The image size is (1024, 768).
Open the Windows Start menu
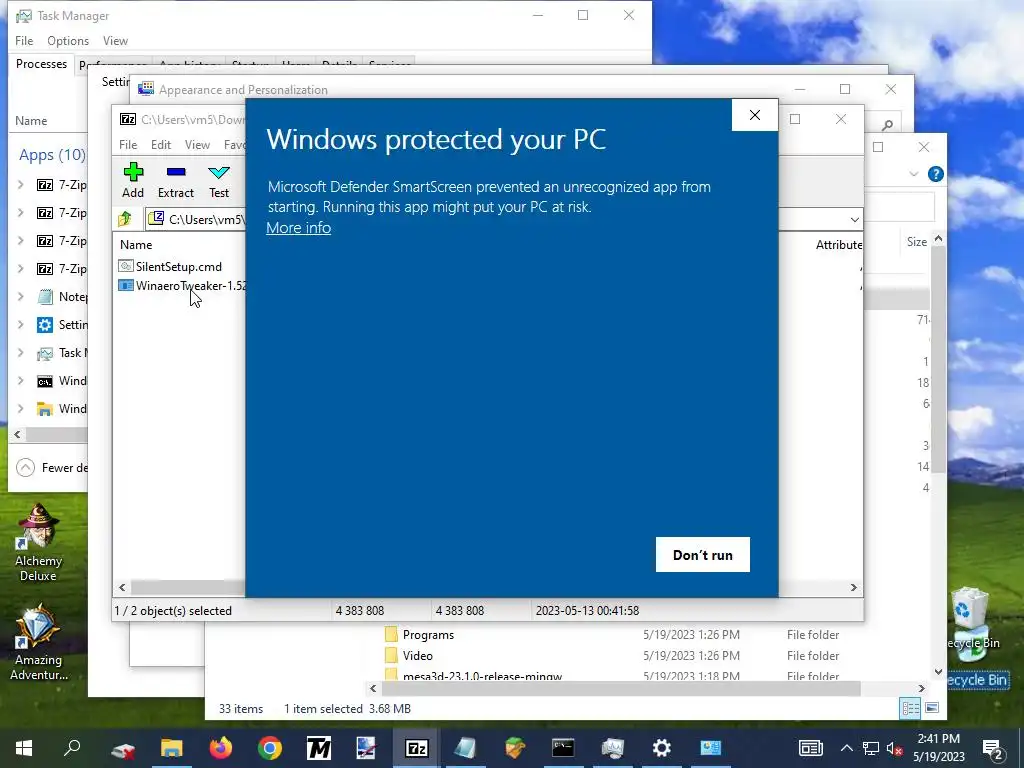coord(24,748)
